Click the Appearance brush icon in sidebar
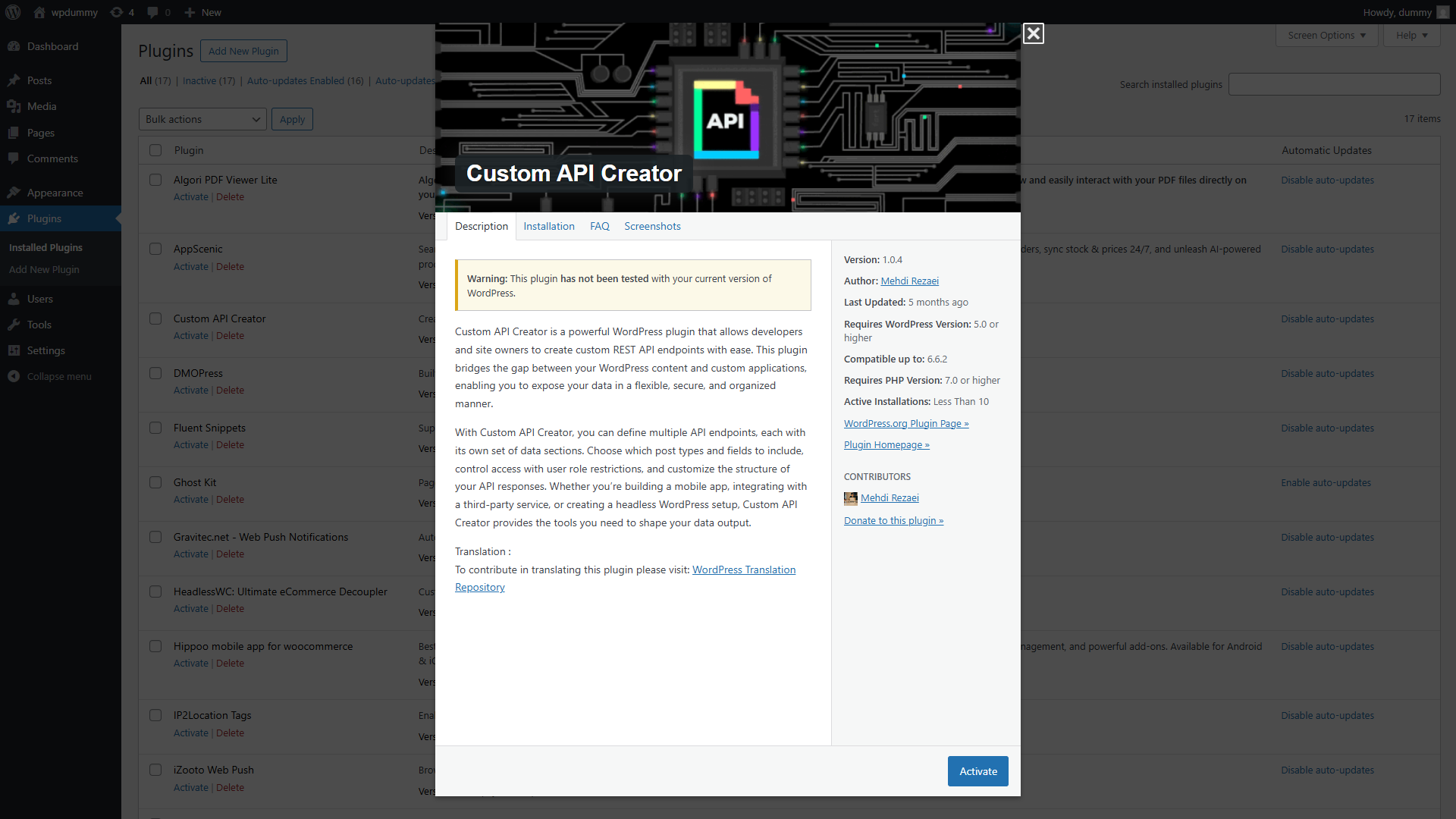Image resolution: width=1456 pixels, height=819 pixels. pos(14,193)
